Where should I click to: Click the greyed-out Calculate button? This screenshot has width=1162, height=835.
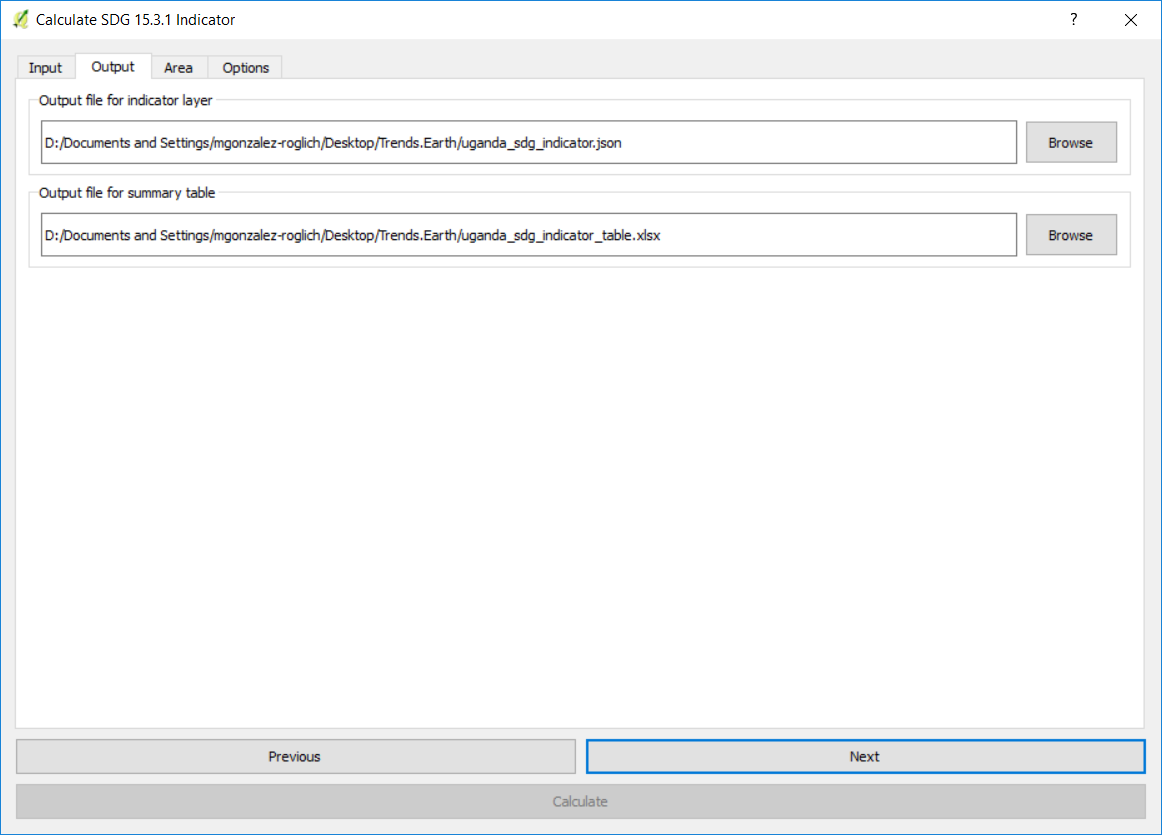click(x=580, y=802)
